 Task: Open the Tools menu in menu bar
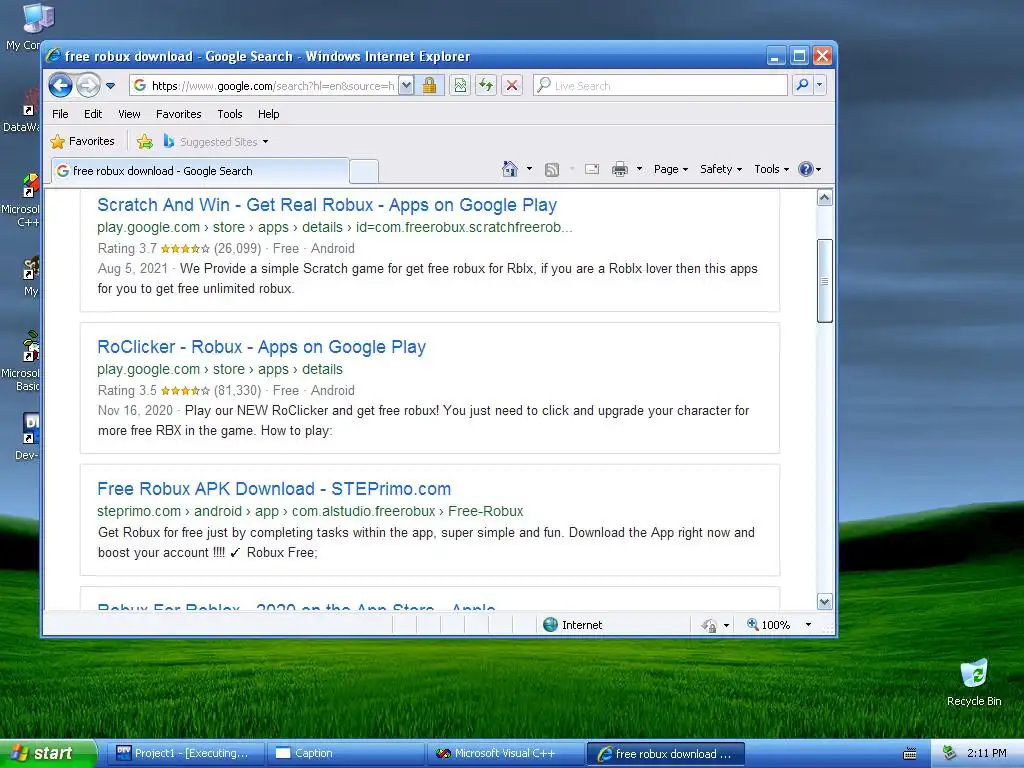coord(230,114)
